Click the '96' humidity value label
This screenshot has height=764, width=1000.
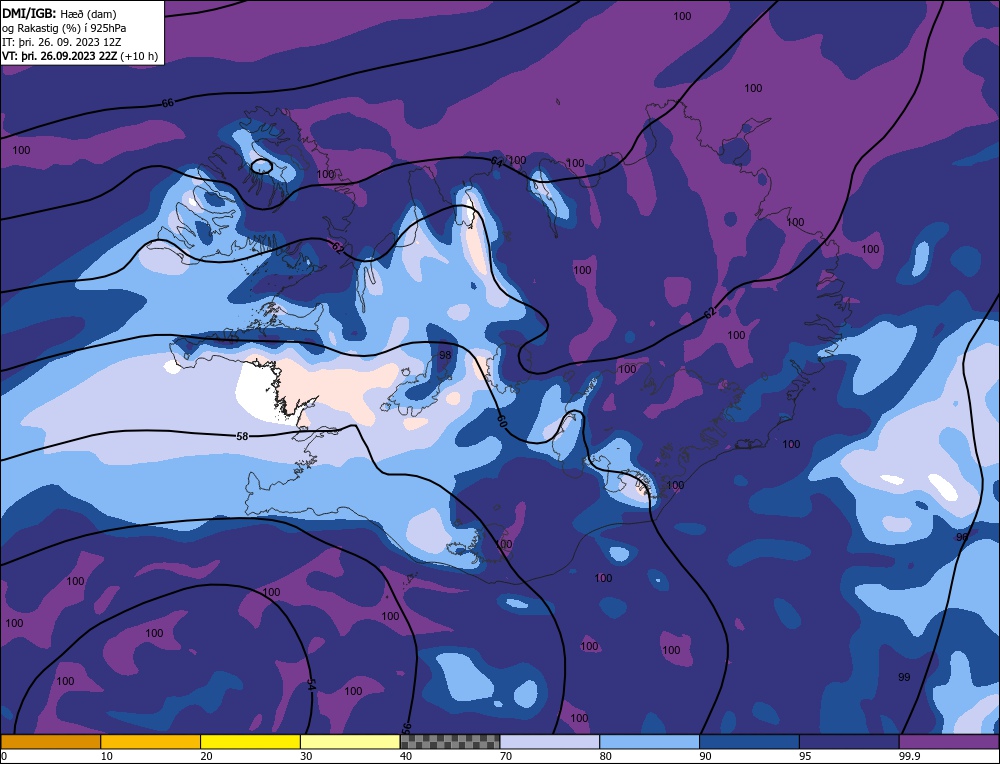[962, 538]
